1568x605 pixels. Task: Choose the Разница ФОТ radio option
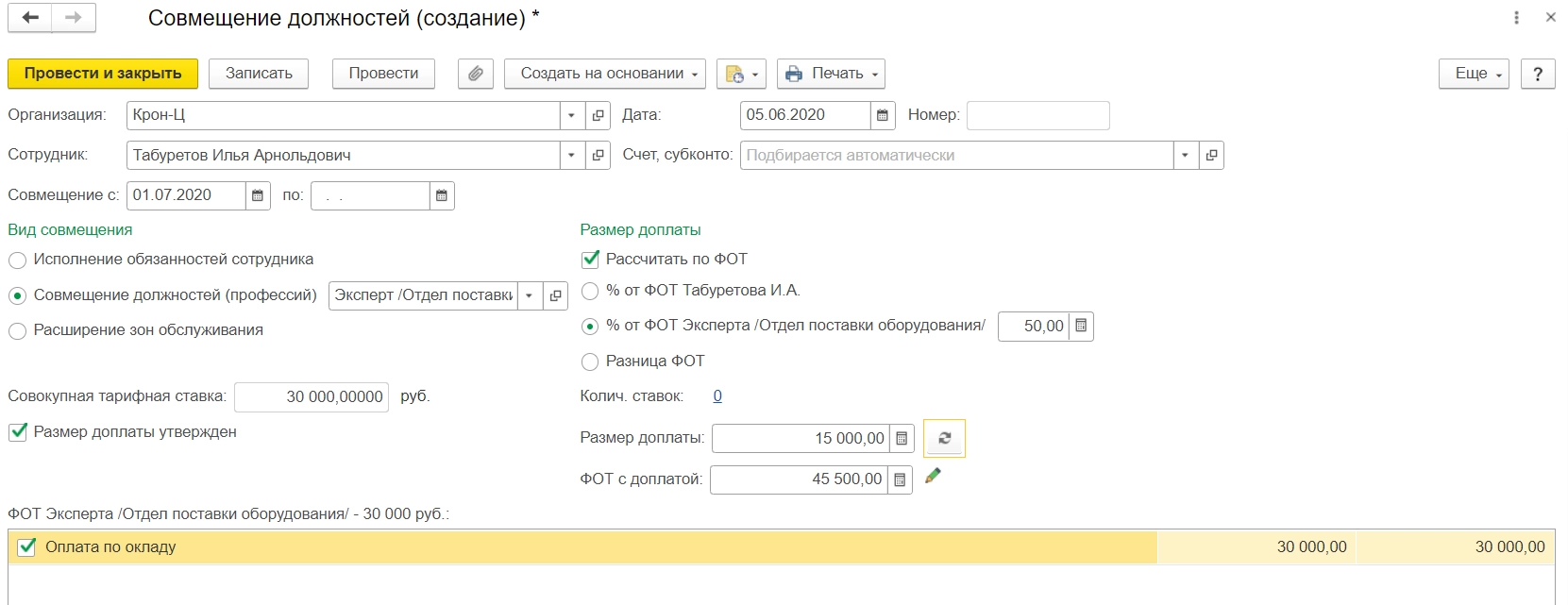[590, 361]
